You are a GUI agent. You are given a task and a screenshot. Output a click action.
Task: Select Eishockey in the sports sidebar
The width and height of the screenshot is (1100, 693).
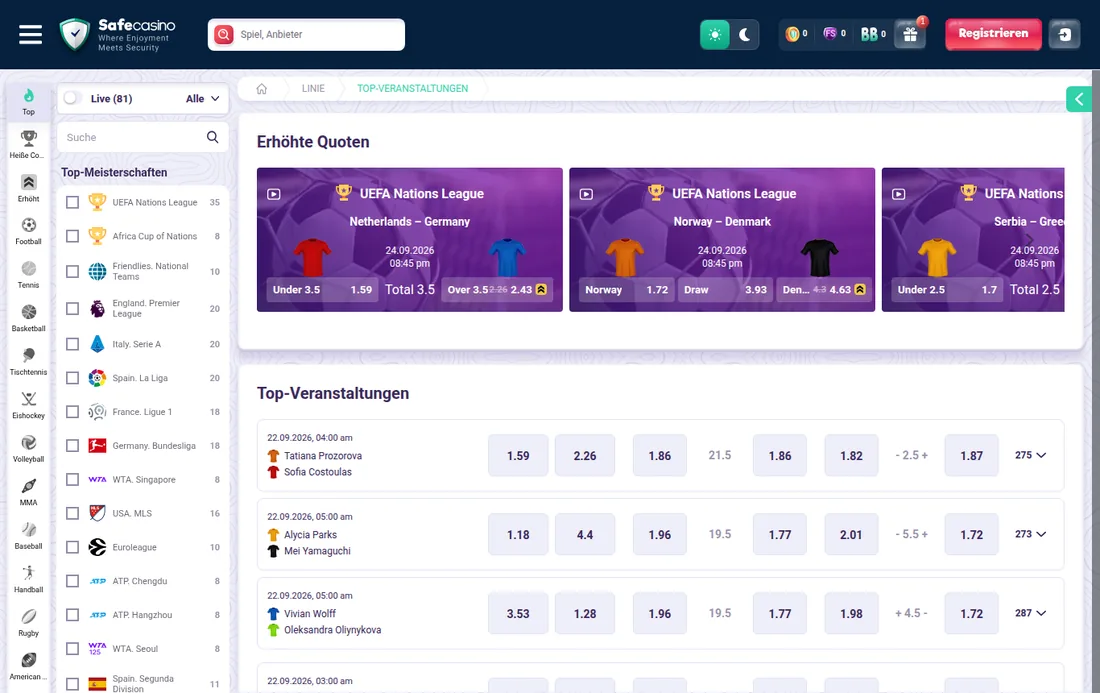28,405
